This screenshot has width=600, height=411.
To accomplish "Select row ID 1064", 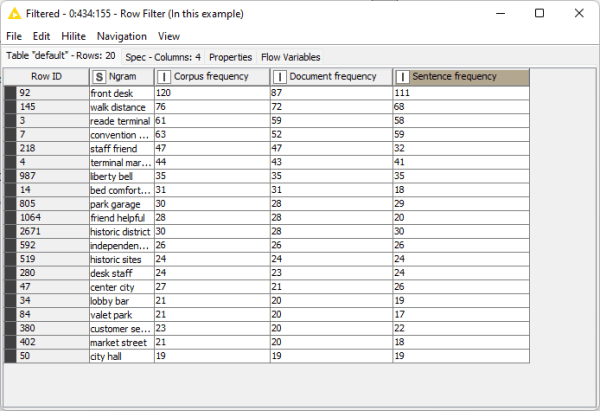I will (52, 218).
